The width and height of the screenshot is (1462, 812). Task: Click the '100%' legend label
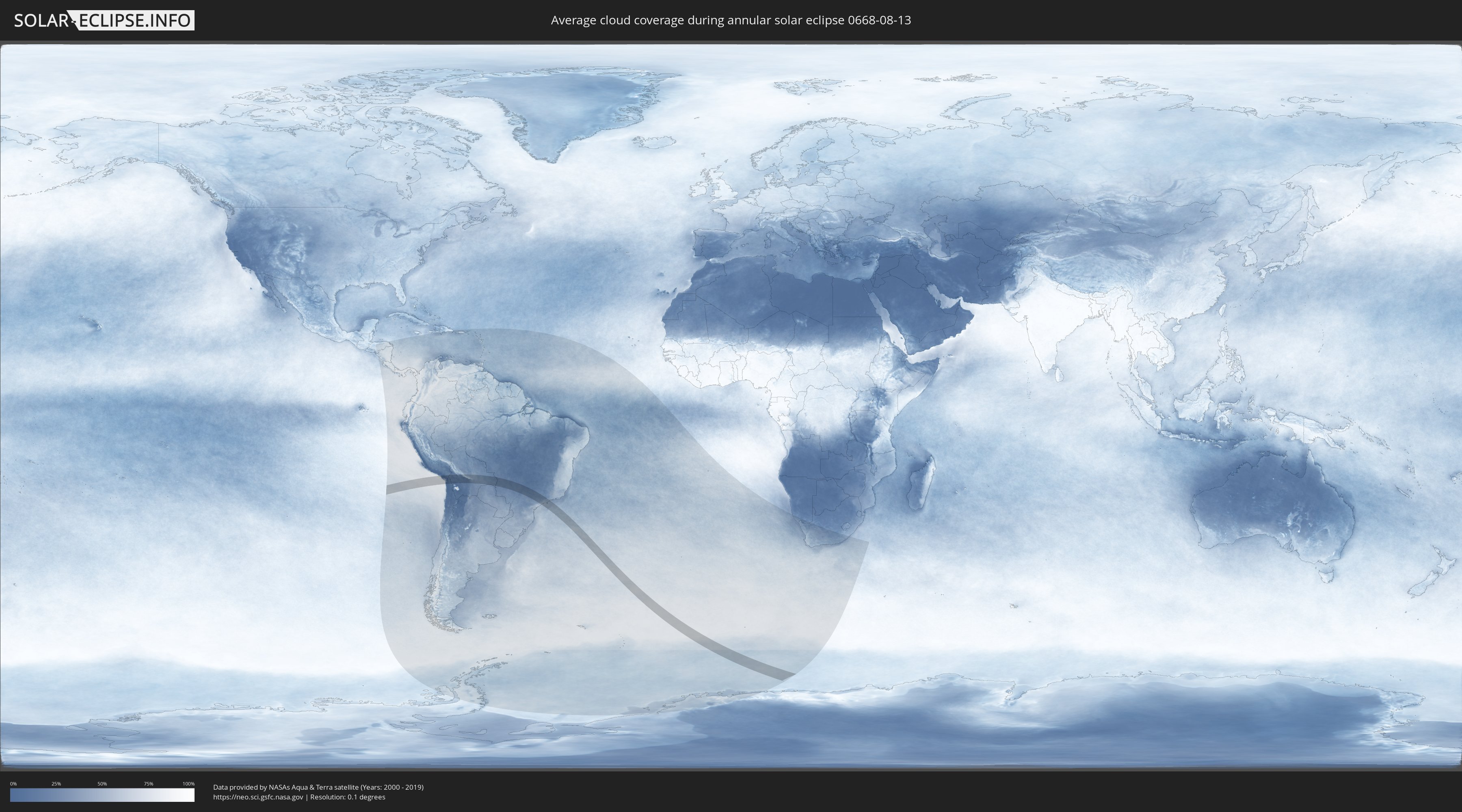[x=188, y=784]
